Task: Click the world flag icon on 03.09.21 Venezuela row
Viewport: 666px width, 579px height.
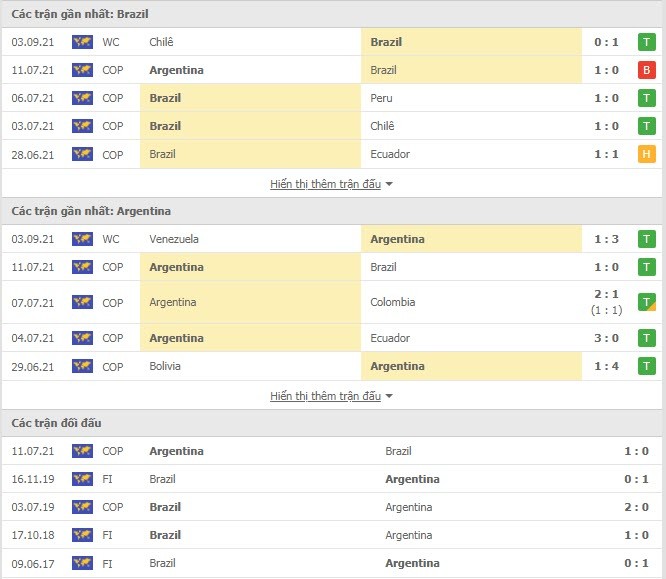Action: point(82,239)
